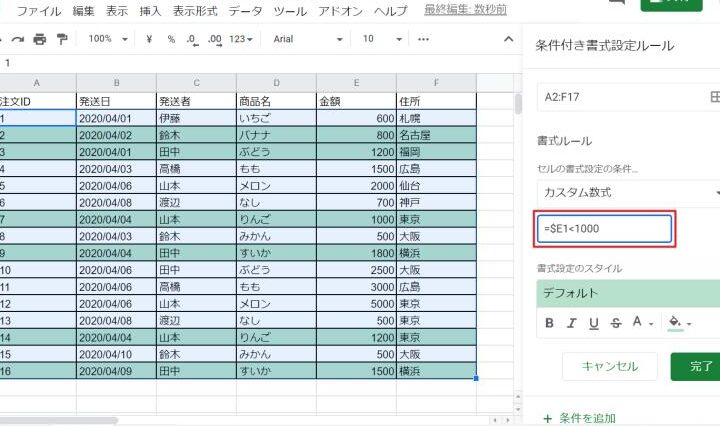Open the zoom 100% dropdown
Image resolution: width=720 pixels, height=426 pixels.
coord(107,39)
